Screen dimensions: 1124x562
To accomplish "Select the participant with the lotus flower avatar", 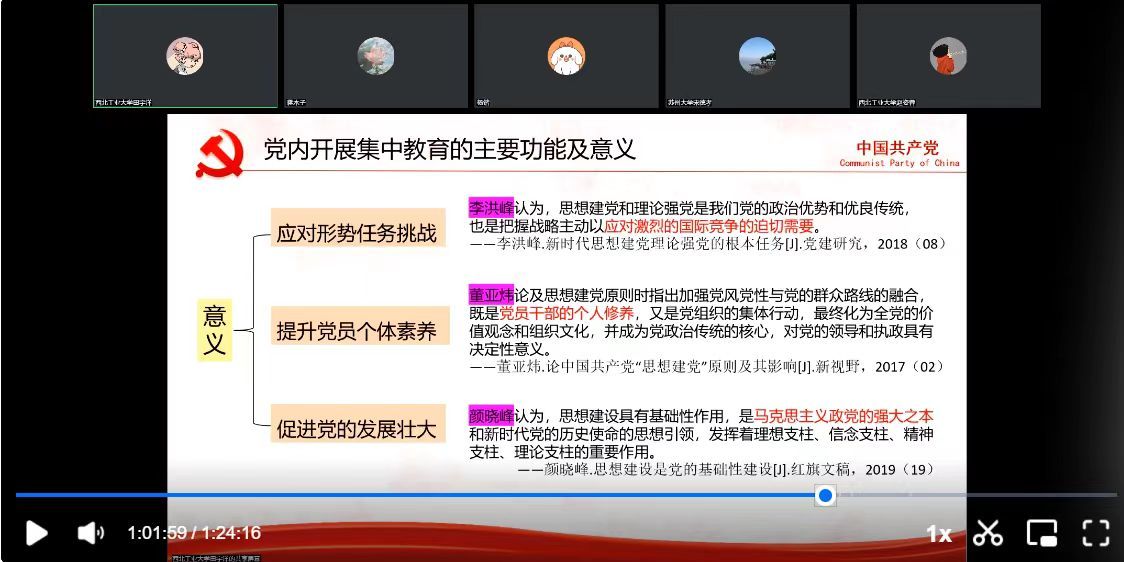I will pyautogui.click(x=376, y=56).
